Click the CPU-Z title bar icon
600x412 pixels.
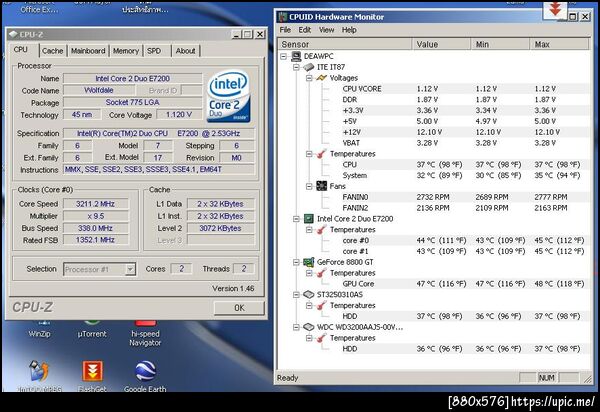[x=13, y=34]
